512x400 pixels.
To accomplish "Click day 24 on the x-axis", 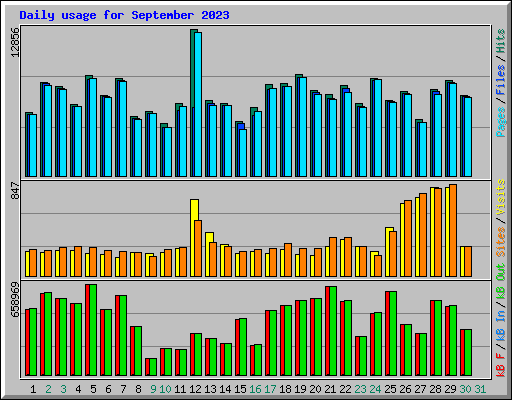I will point(375,389).
